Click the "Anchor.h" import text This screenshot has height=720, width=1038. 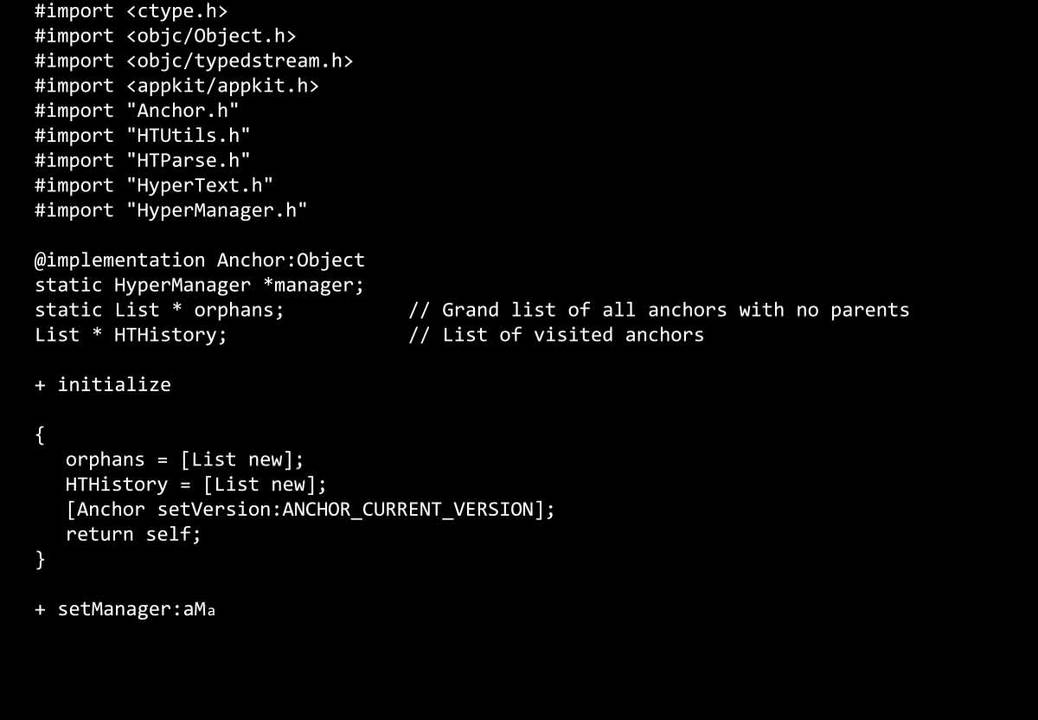182,111
